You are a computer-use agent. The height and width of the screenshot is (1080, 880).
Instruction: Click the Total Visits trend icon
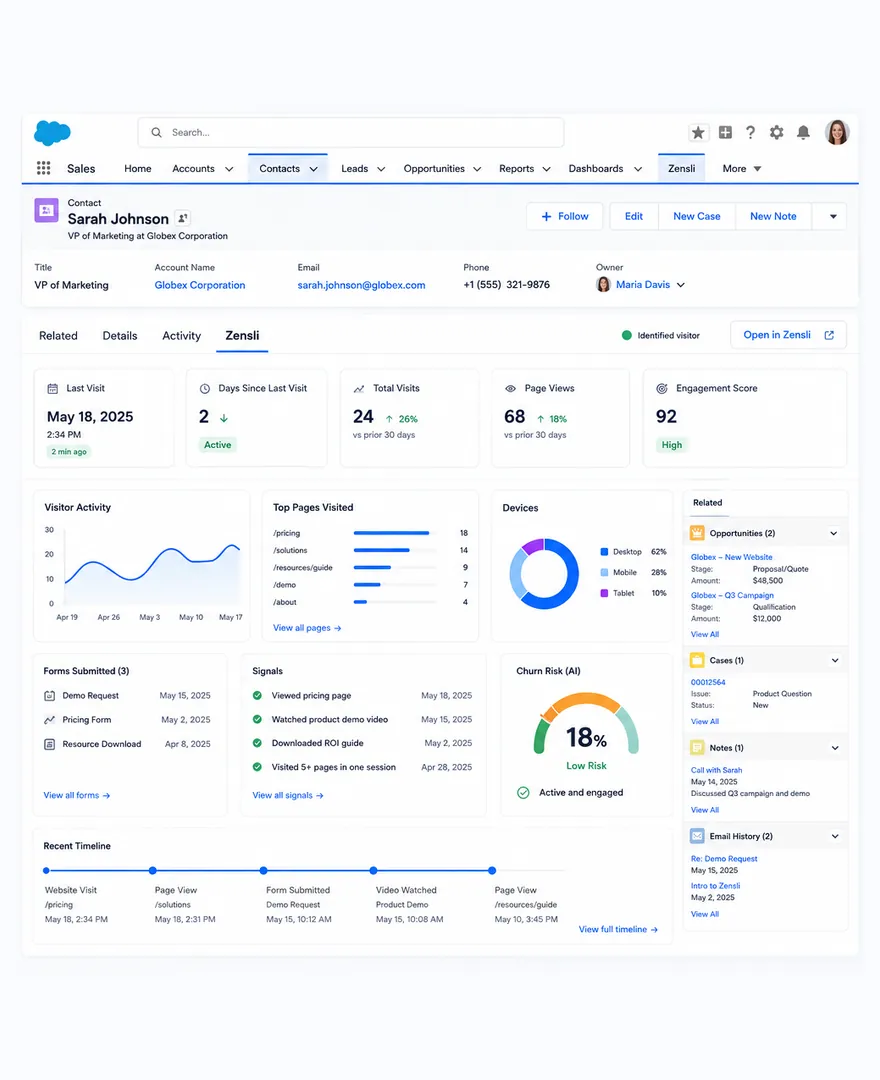[x=359, y=388]
